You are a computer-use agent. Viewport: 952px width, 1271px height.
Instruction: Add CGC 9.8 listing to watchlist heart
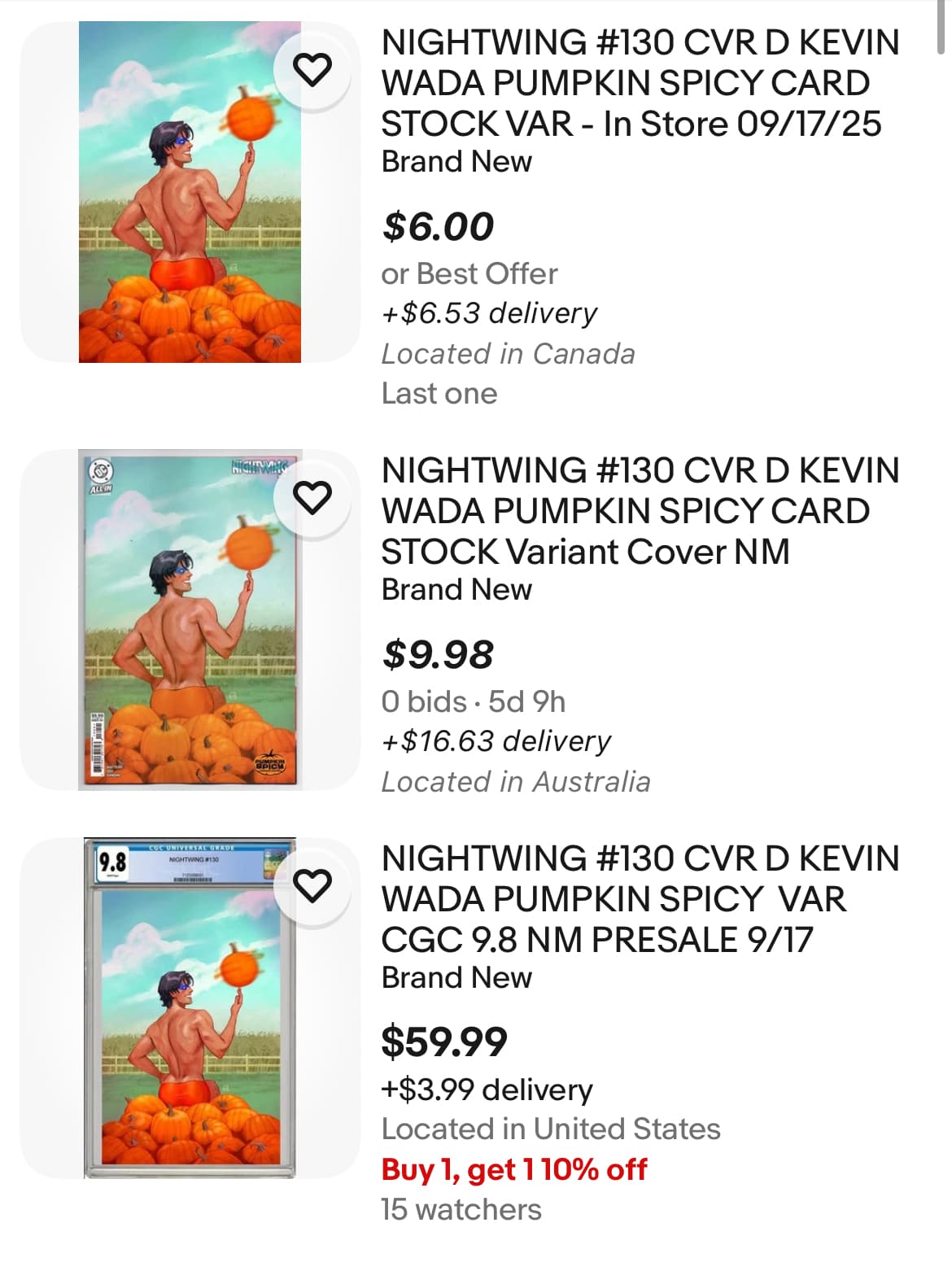click(x=312, y=885)
